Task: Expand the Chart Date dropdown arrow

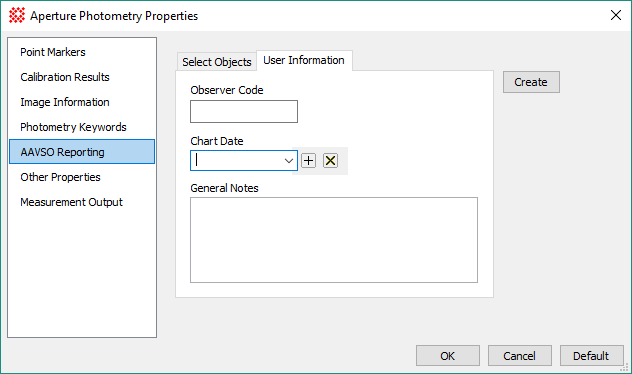Action: coord(289,161)
